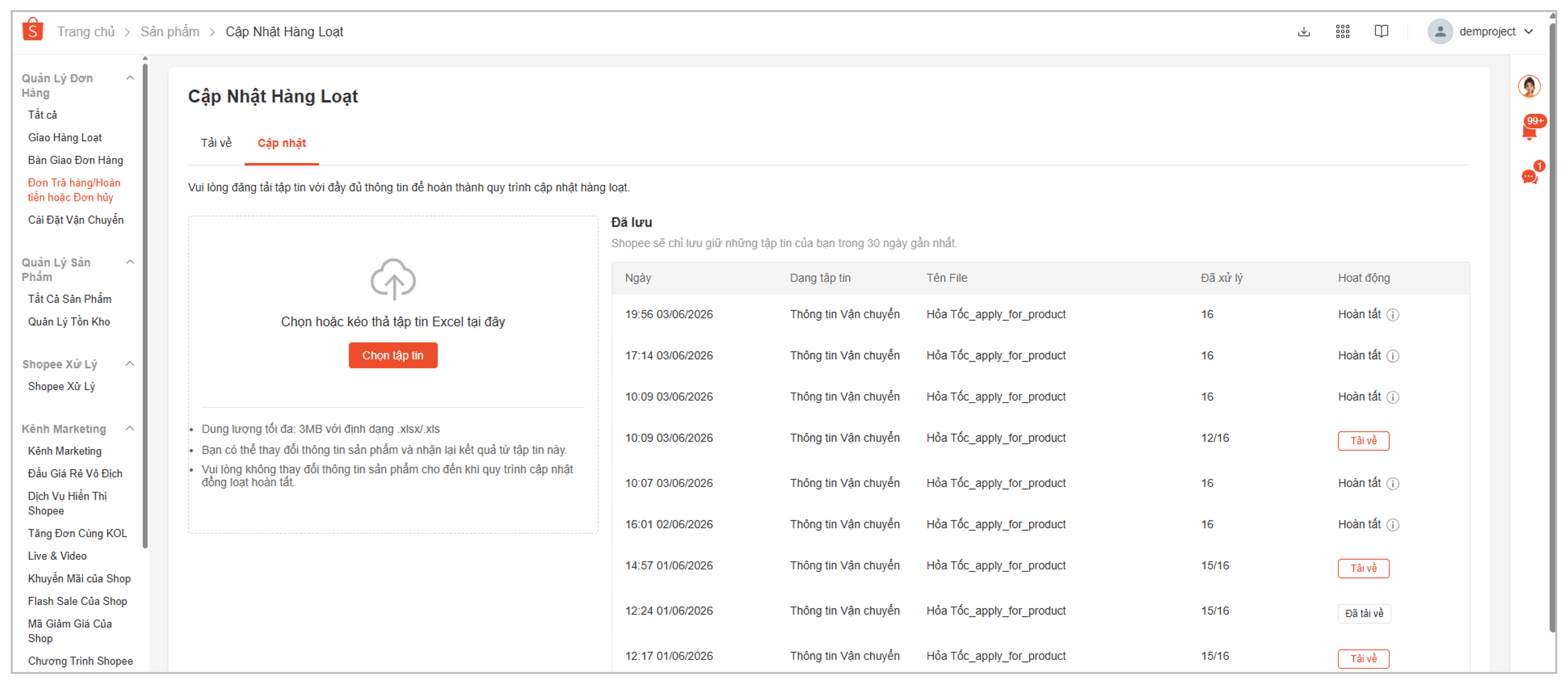Image resolution: width=1568 pixels, height=684 pixels.
Task: Expand the demproject account dropdown arrow
Action: (1528, 32)
